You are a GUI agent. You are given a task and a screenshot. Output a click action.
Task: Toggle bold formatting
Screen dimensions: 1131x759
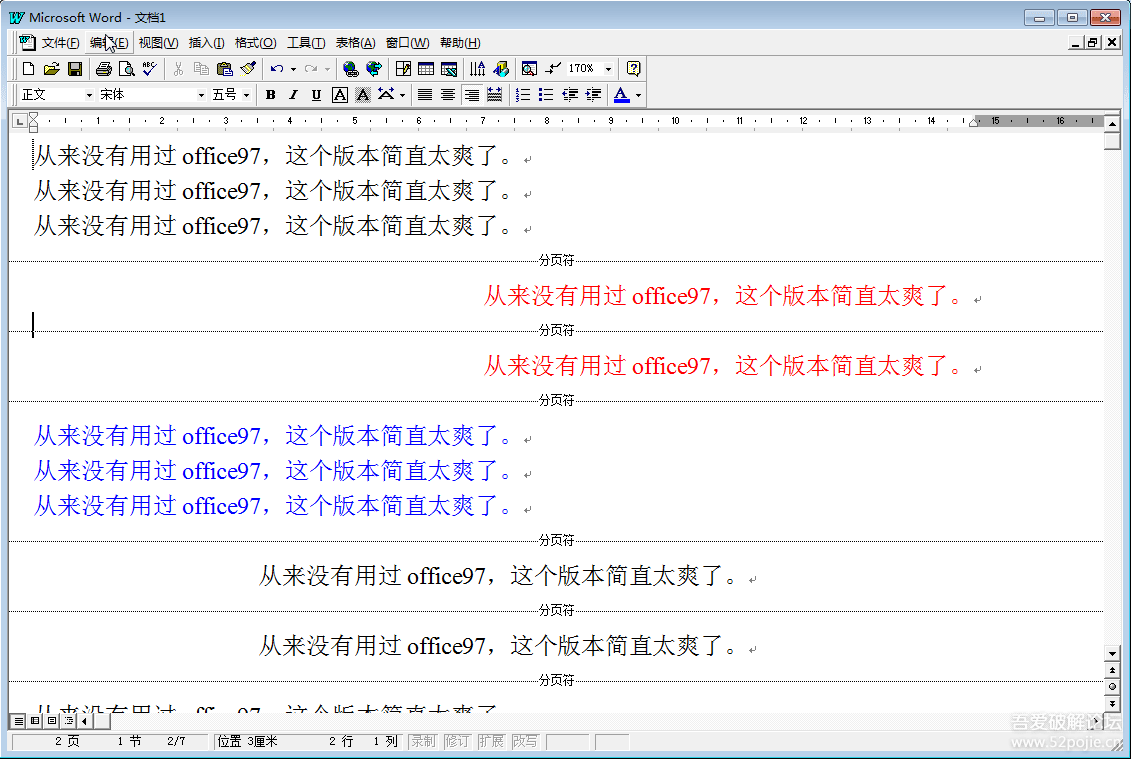point(270,95)
